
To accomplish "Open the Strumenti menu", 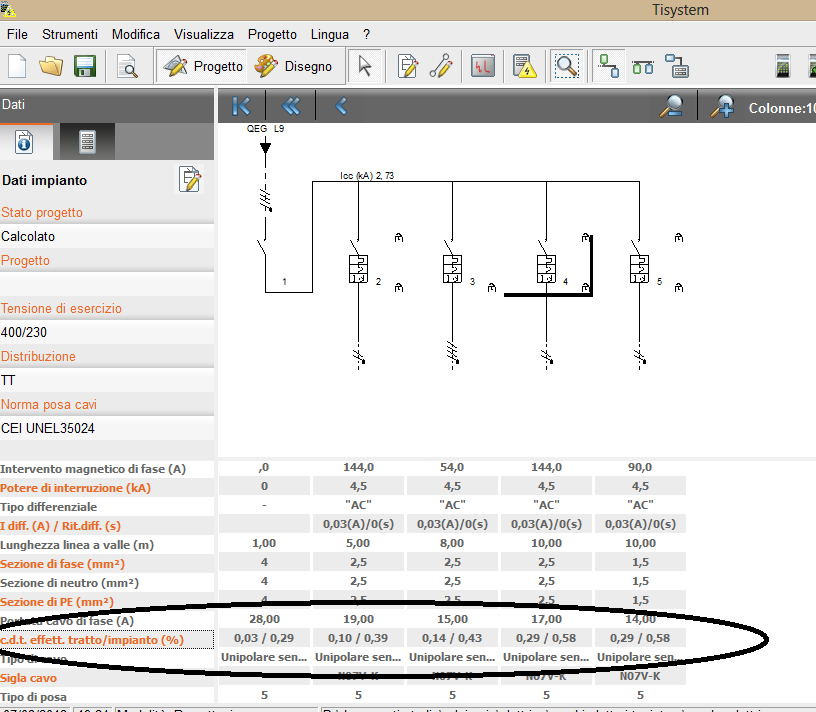I will click(69, 34).
